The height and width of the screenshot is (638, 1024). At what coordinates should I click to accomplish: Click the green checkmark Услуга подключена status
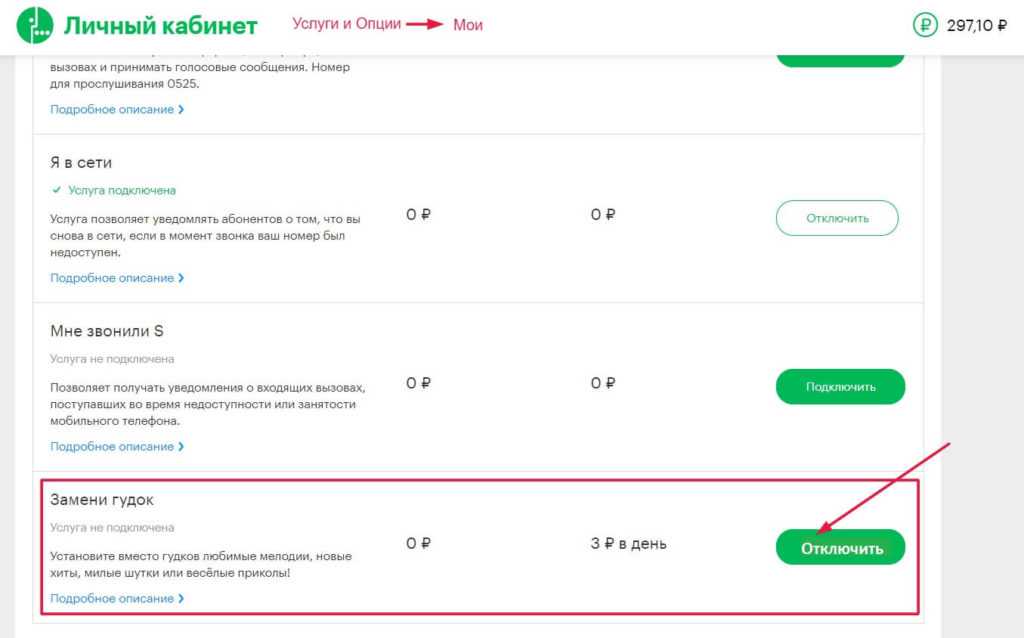pyautogui.click(x=113, y=191)
